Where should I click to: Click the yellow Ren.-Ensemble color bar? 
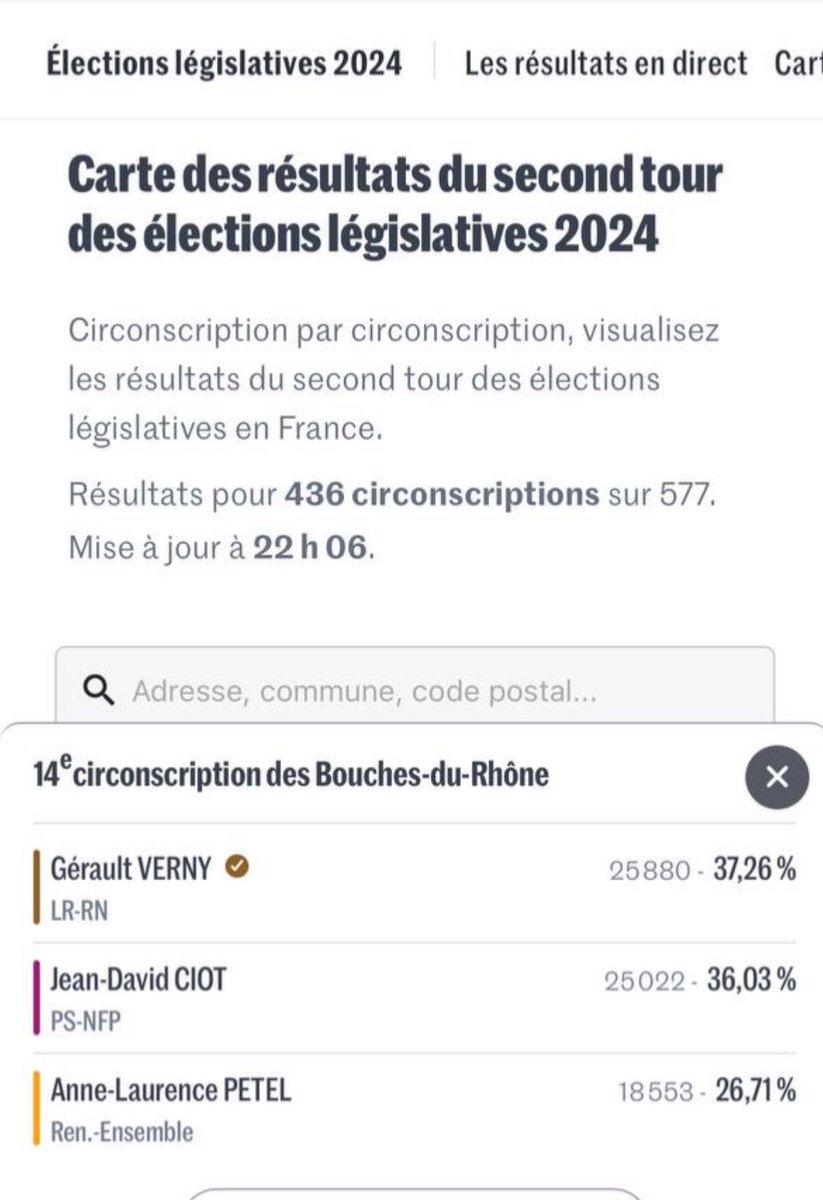[37, 1108]
